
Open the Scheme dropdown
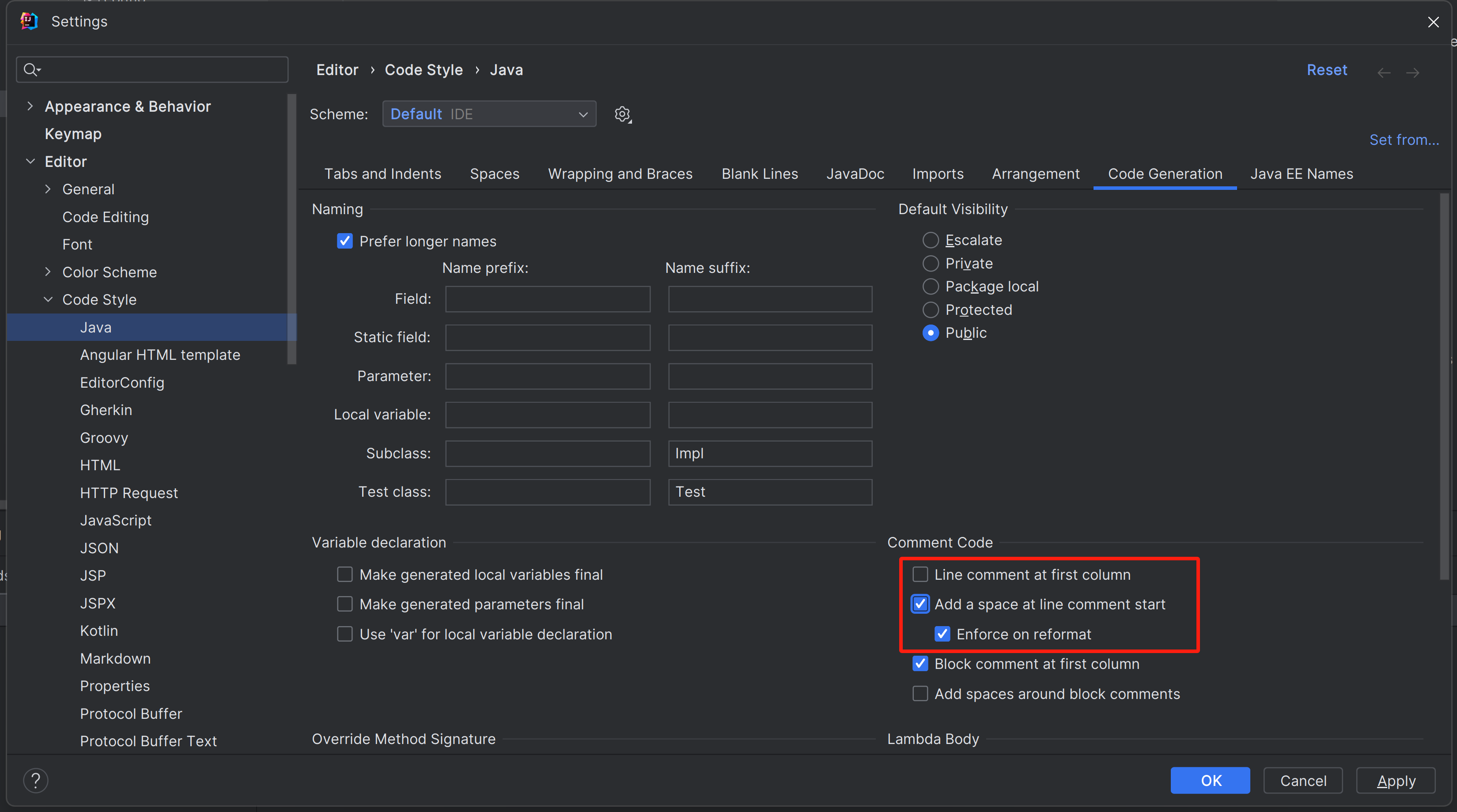(x=488, y=114)
